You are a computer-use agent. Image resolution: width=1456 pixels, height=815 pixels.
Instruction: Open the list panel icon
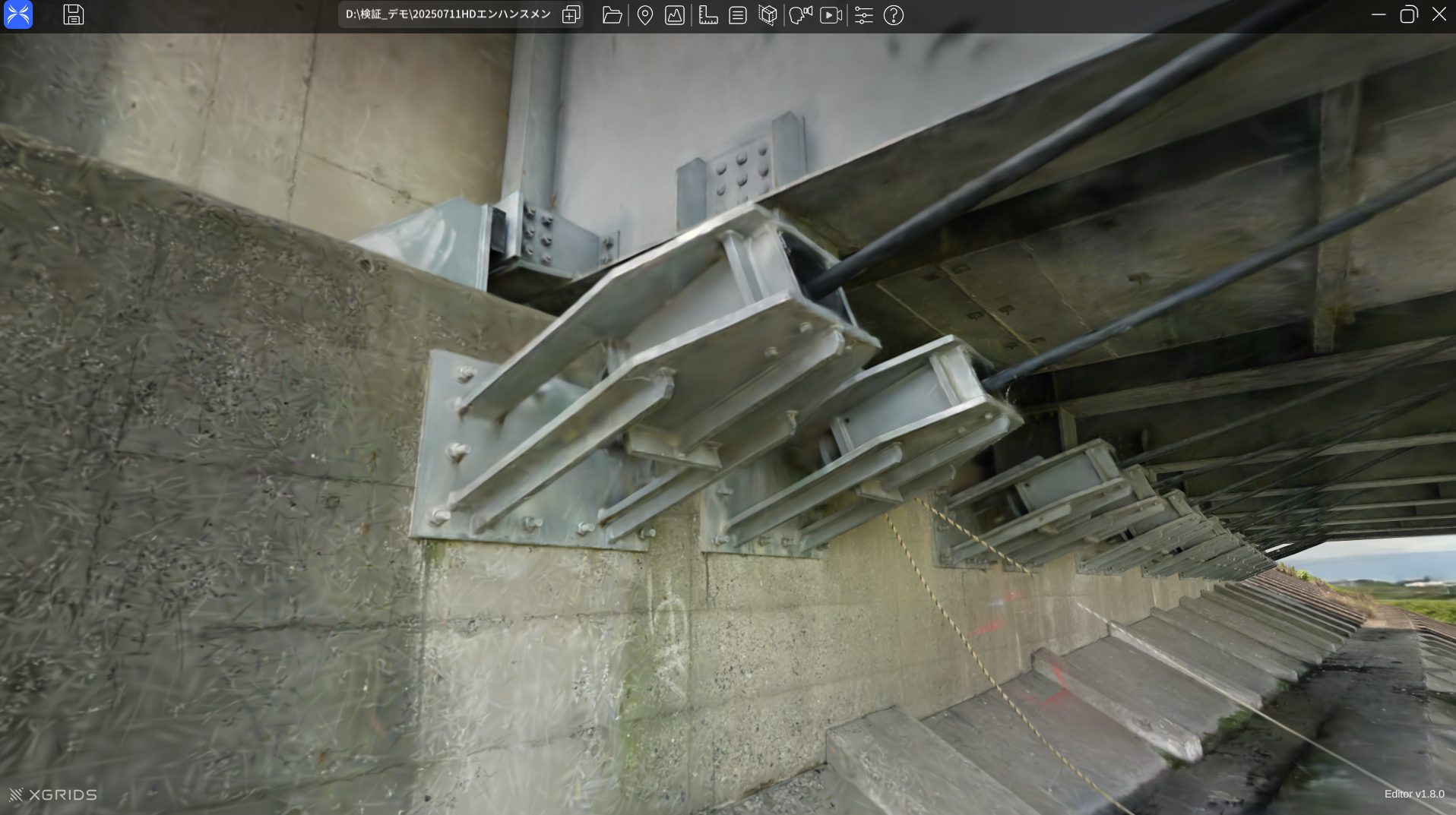[737, 15]
